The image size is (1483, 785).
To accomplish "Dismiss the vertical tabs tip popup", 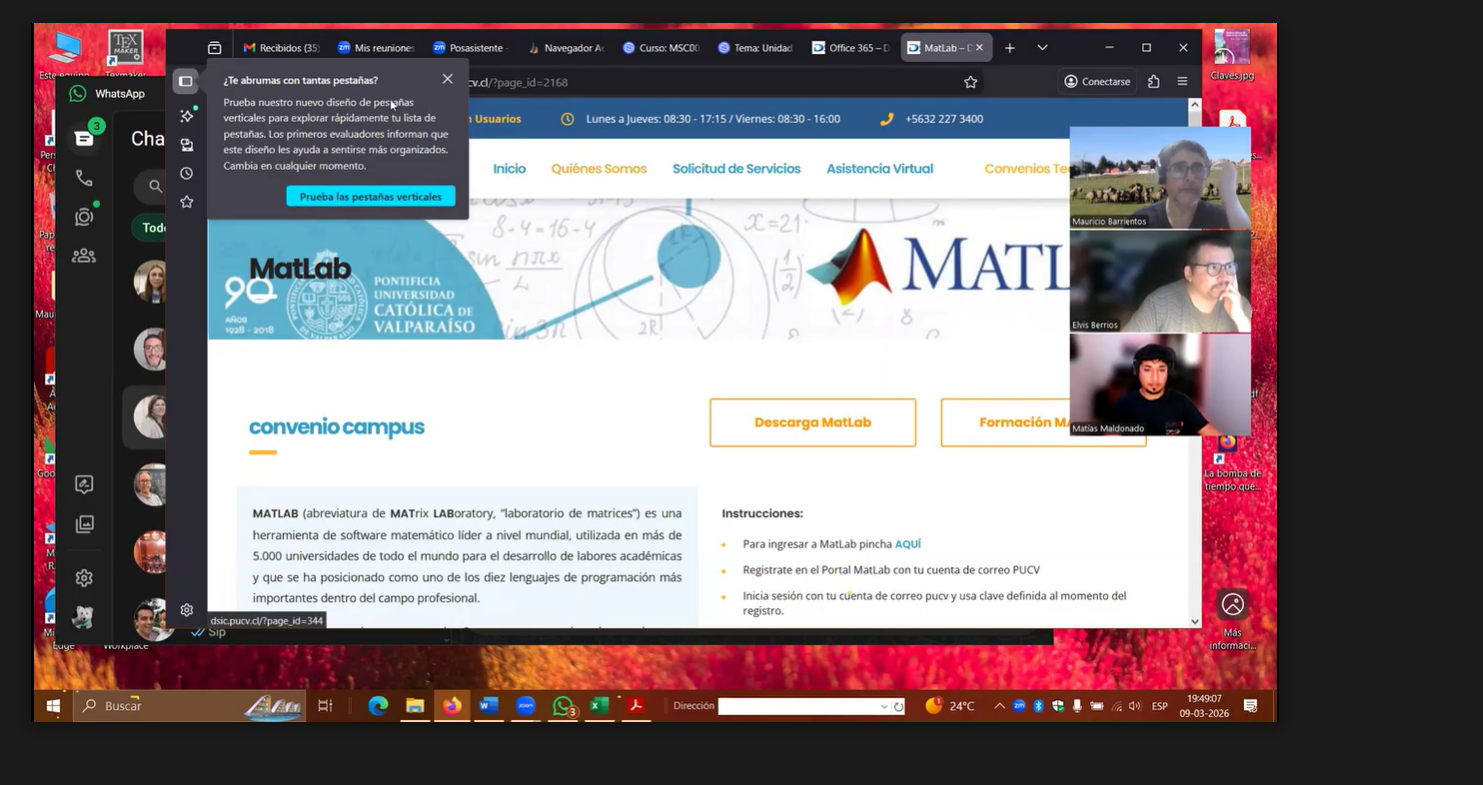I will (x=447, y=79).
